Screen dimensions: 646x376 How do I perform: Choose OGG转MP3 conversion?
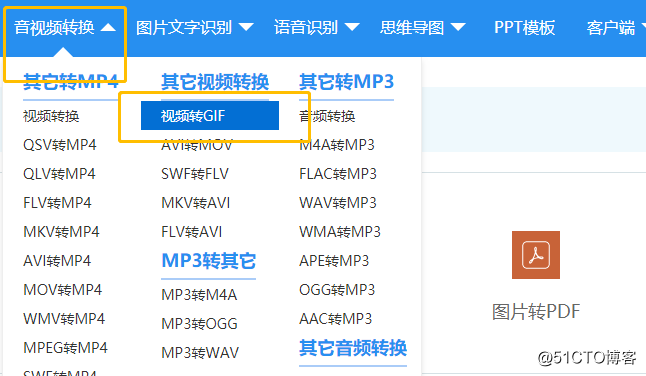pos(337,290)
